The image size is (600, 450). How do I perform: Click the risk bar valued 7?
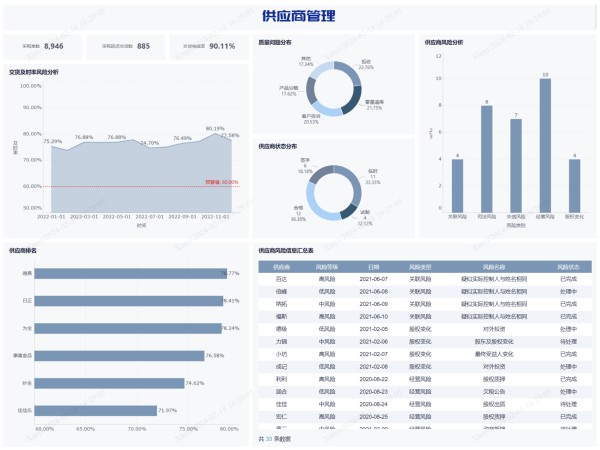click(x=515, y=164)
